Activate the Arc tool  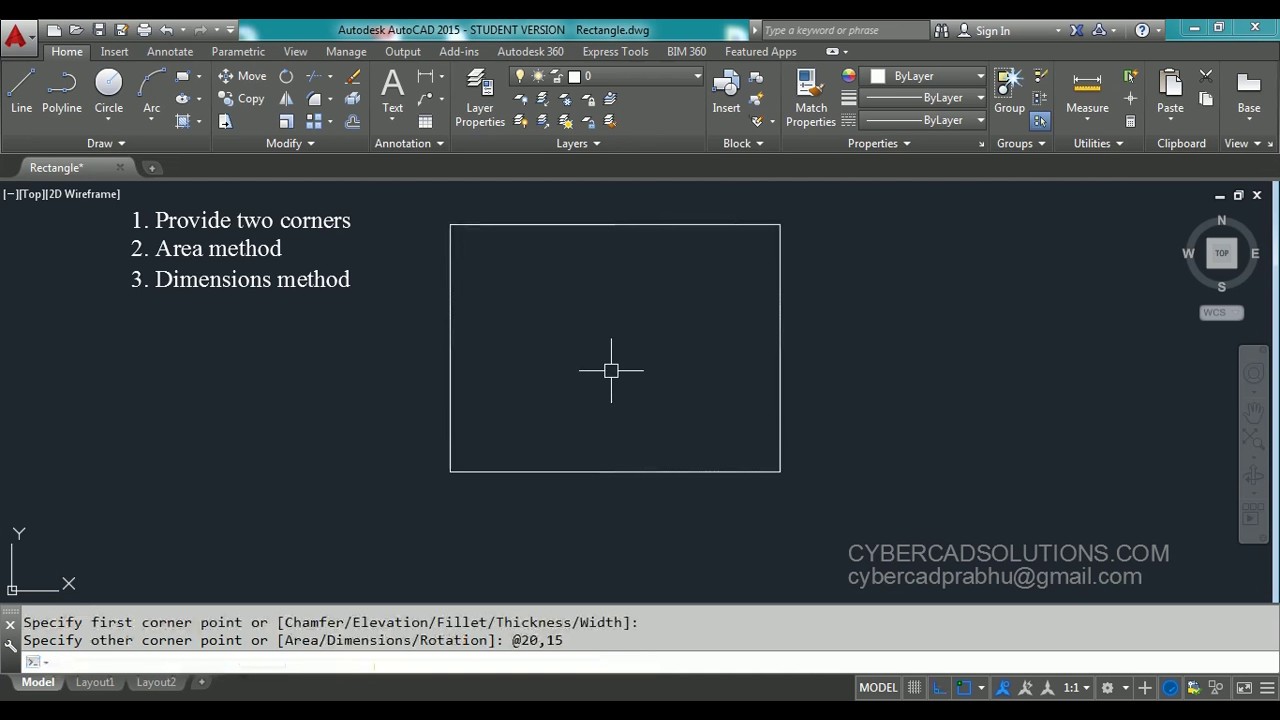pos(151,92)
